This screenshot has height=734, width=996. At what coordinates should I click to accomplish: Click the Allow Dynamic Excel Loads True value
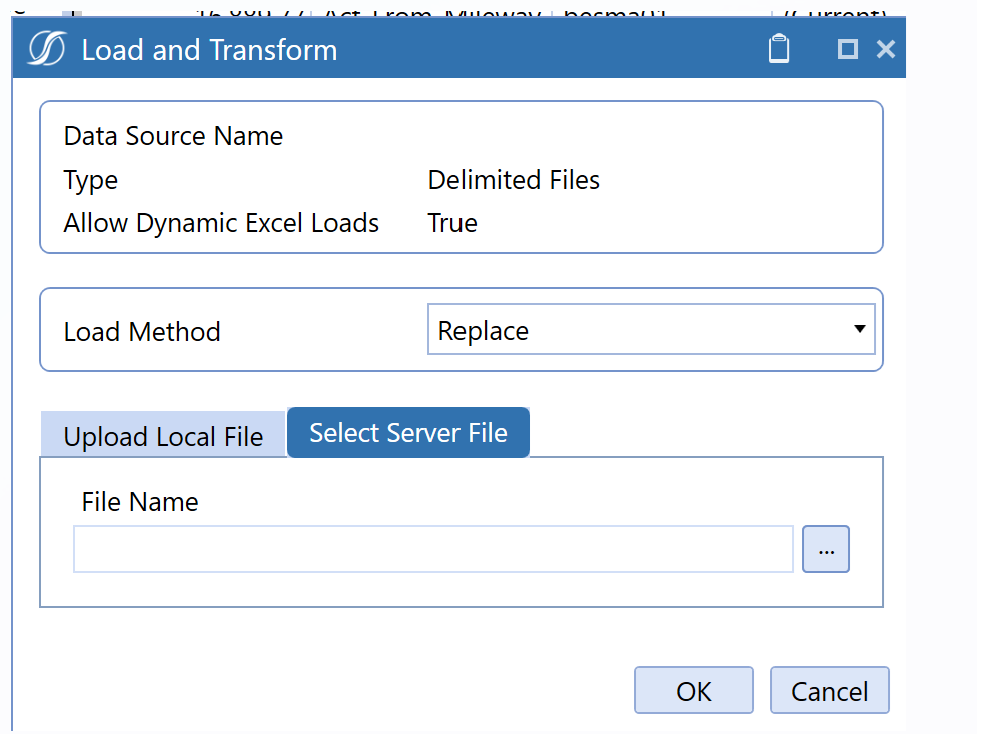click(452, 222)
